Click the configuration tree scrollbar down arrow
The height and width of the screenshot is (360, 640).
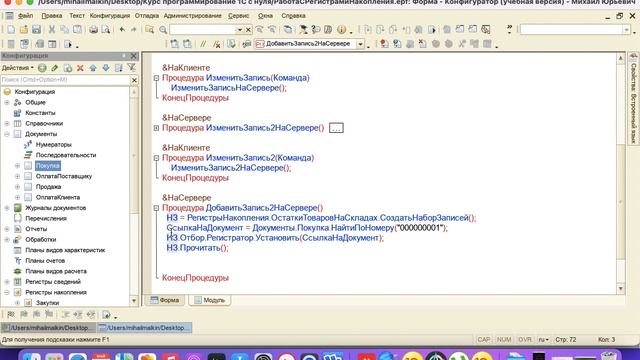134,301
